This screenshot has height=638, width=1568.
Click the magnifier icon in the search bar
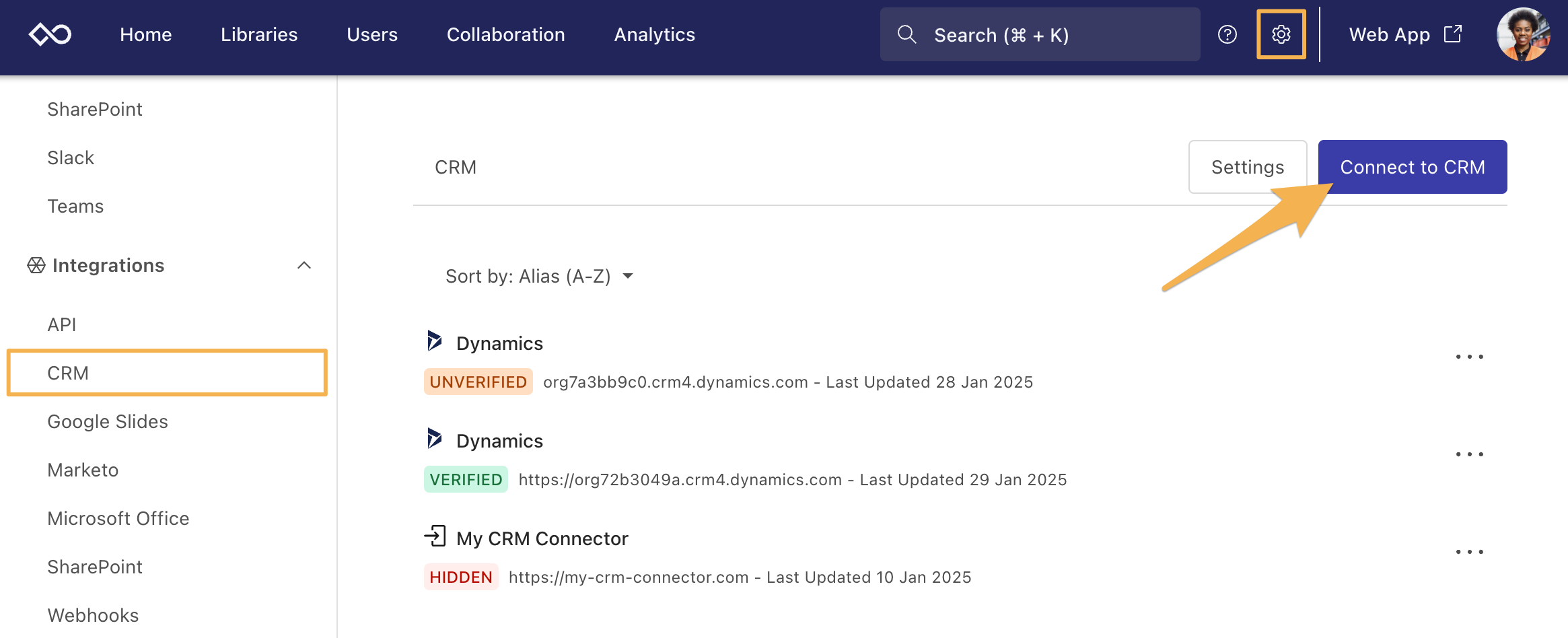coord(907,34)
